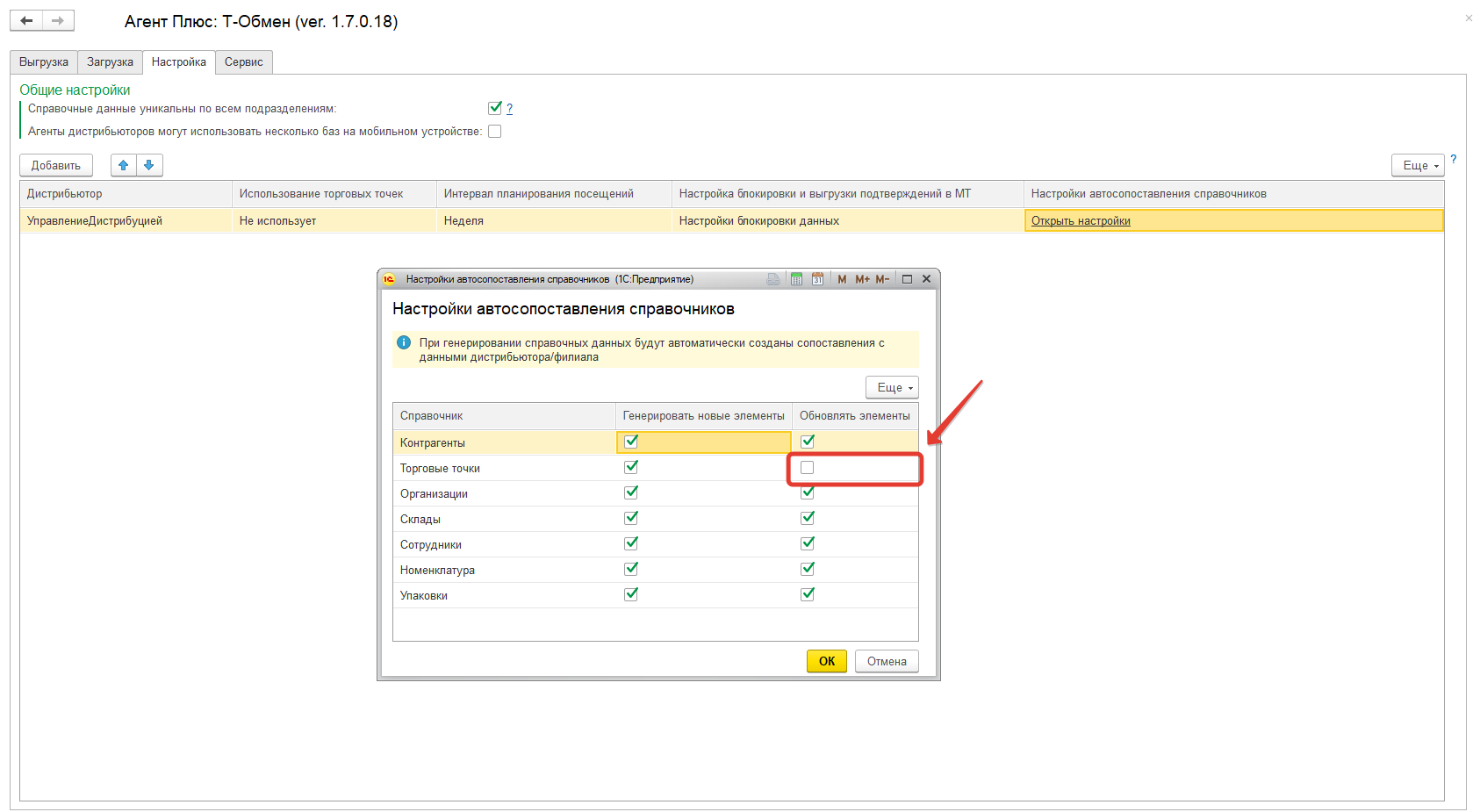Screen dimensions: 1480x812
Task: Toggle update elements for Номенклатура
Action: tap(808, 569)
